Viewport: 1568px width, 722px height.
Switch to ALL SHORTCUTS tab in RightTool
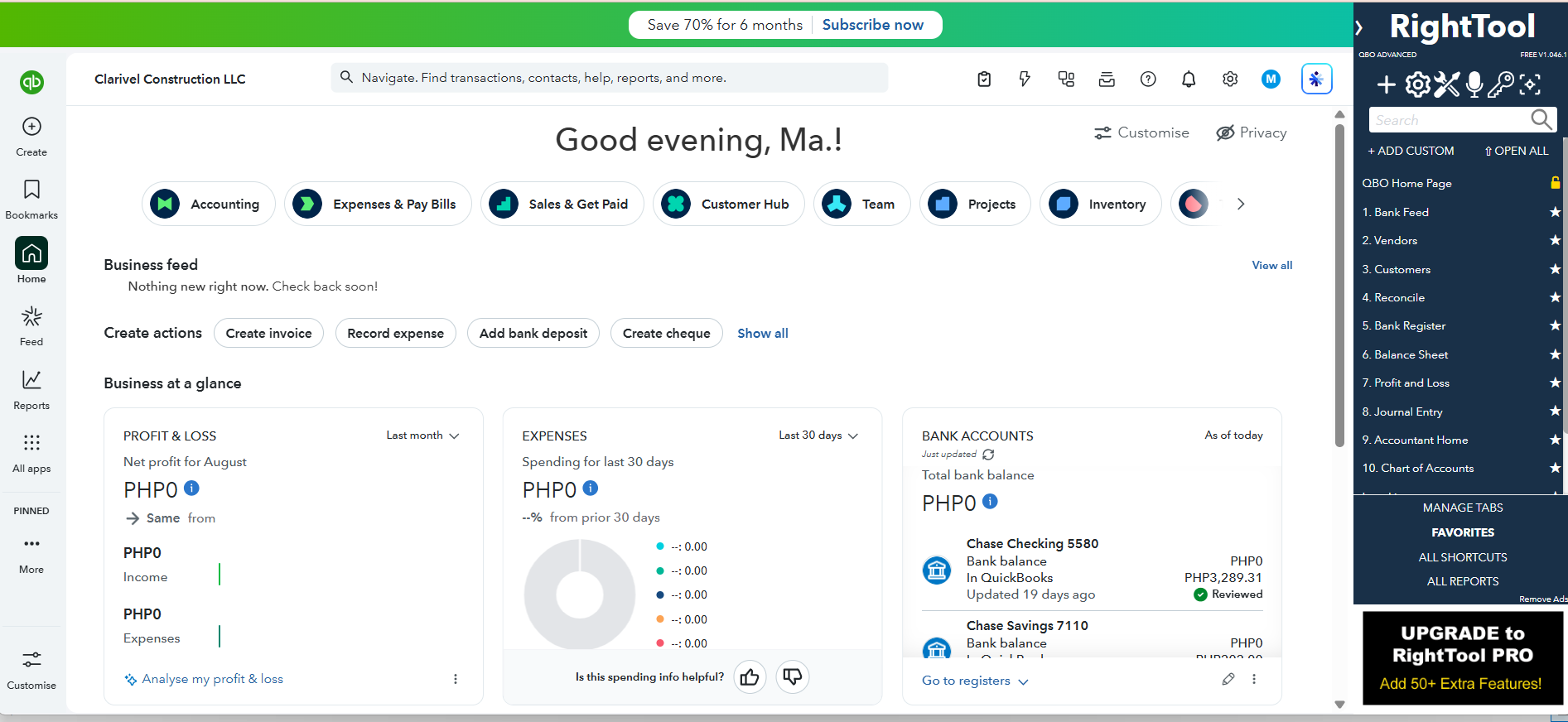(1463, 557)
